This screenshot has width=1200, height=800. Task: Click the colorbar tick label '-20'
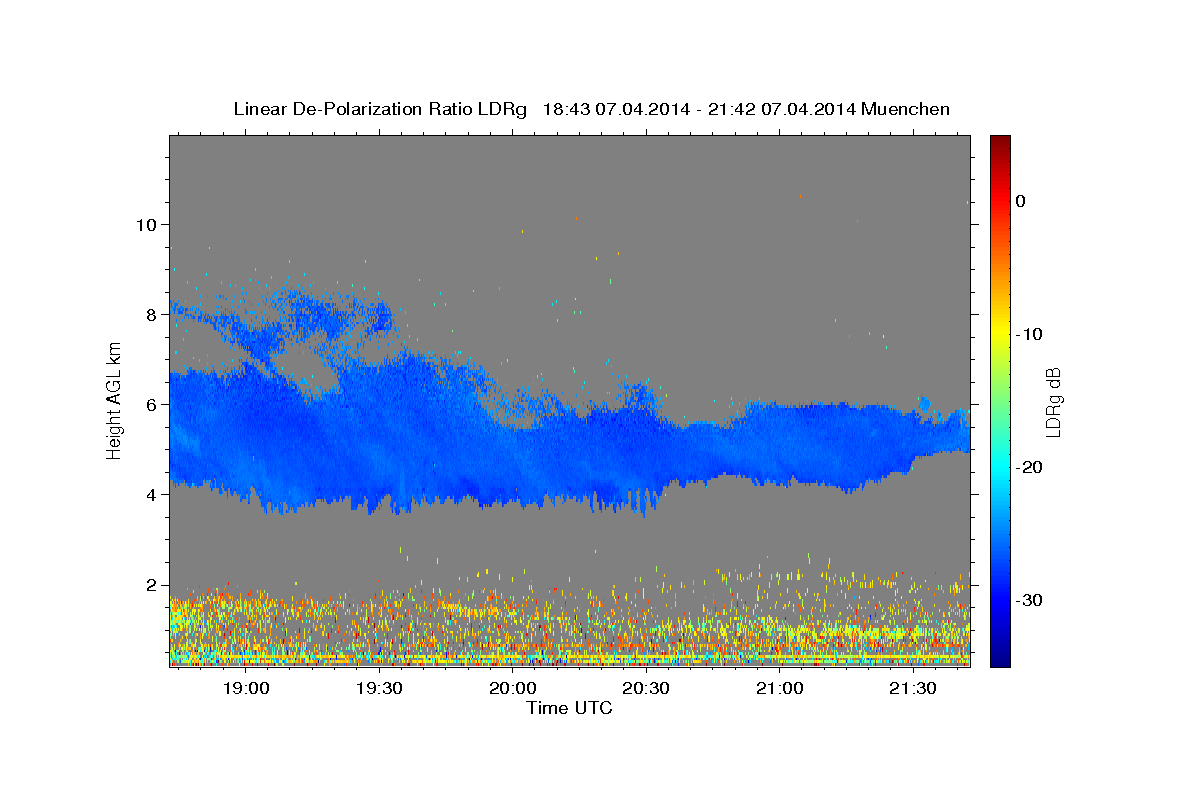click(1030, 467)
